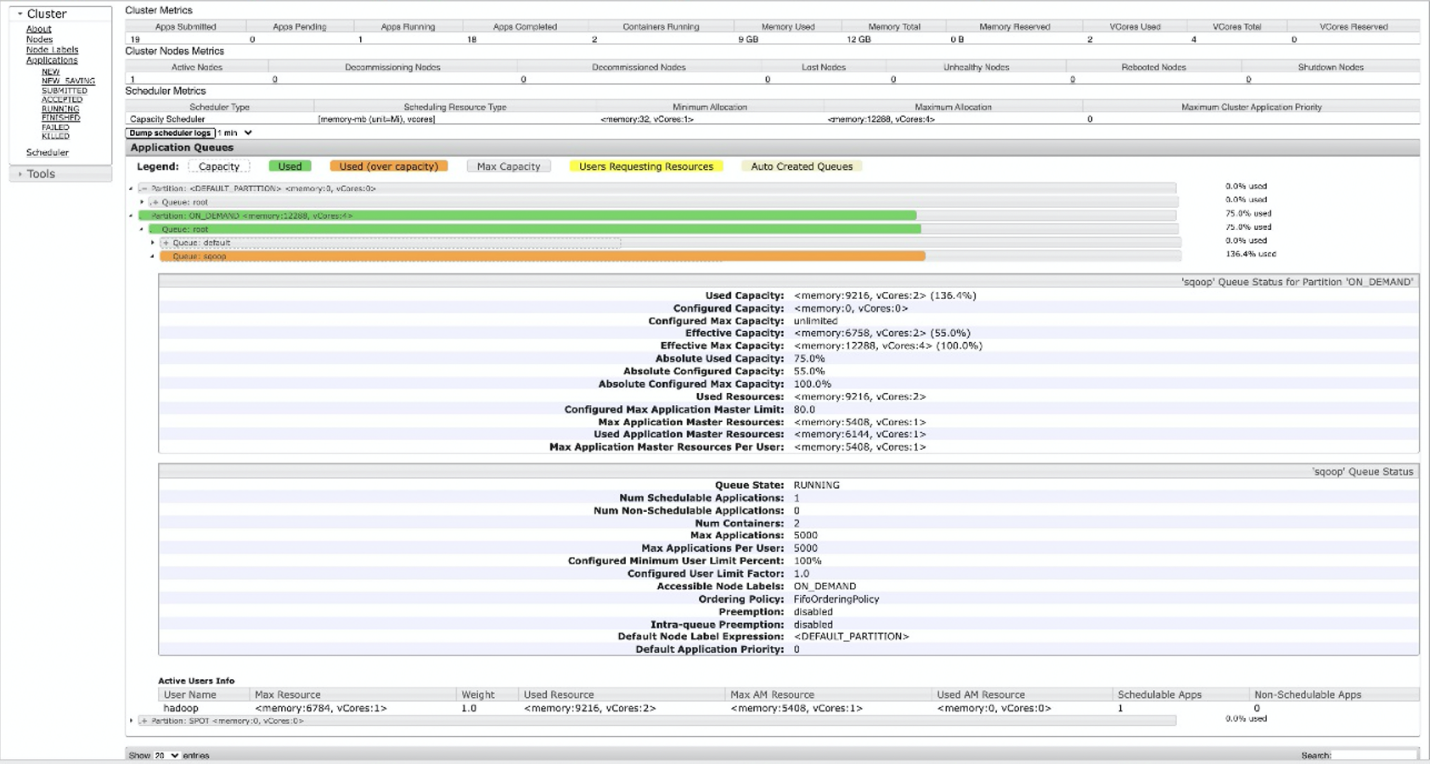Show SUBMITTED applications
The width and height of the screenshot is (1430, 764).
pos(64,90)
